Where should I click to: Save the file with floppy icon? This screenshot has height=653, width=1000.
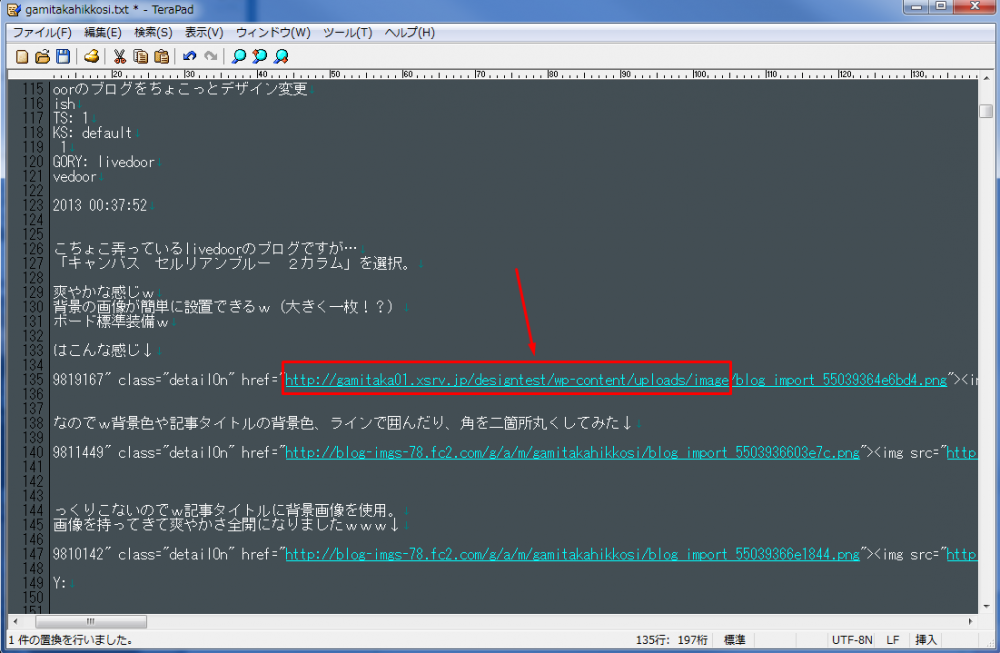point(63,57)
